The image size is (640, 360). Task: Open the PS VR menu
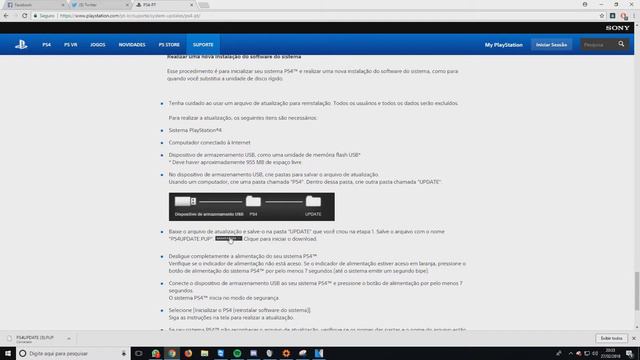[x=71, y=44]
